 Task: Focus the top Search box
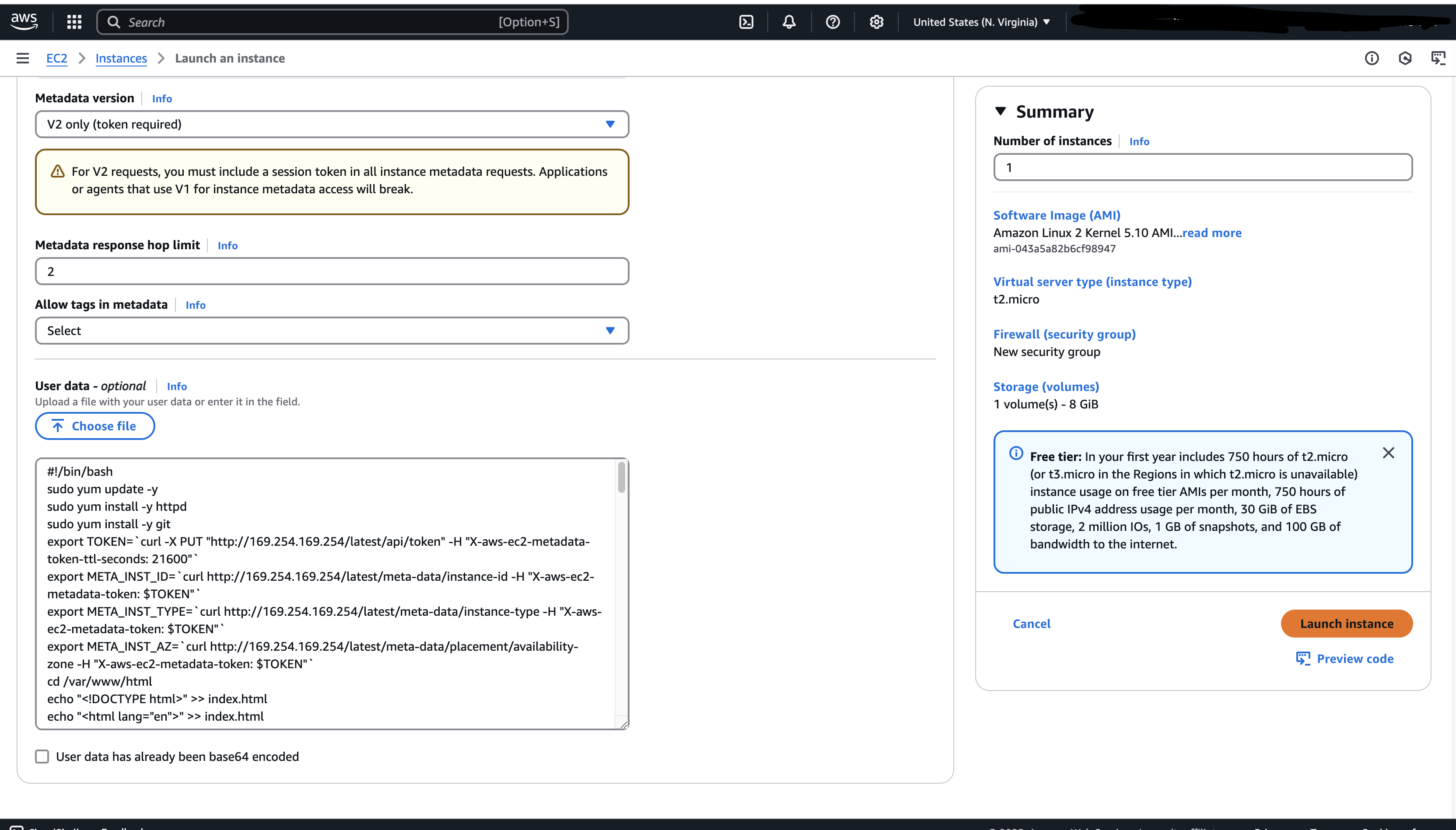[332, 22]
